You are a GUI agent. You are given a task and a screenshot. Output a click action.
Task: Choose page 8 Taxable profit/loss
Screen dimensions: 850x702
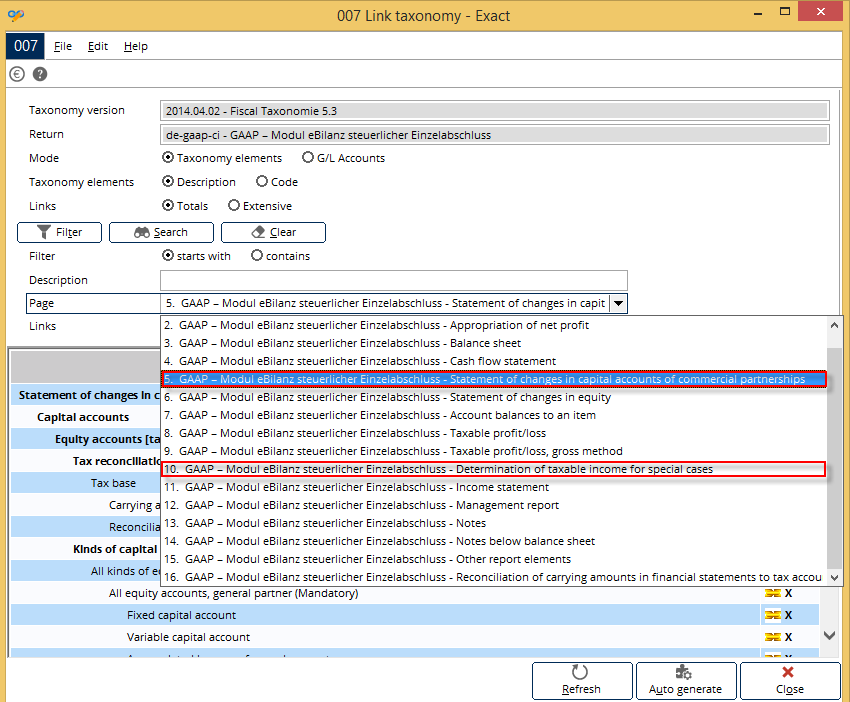point(494,433)
